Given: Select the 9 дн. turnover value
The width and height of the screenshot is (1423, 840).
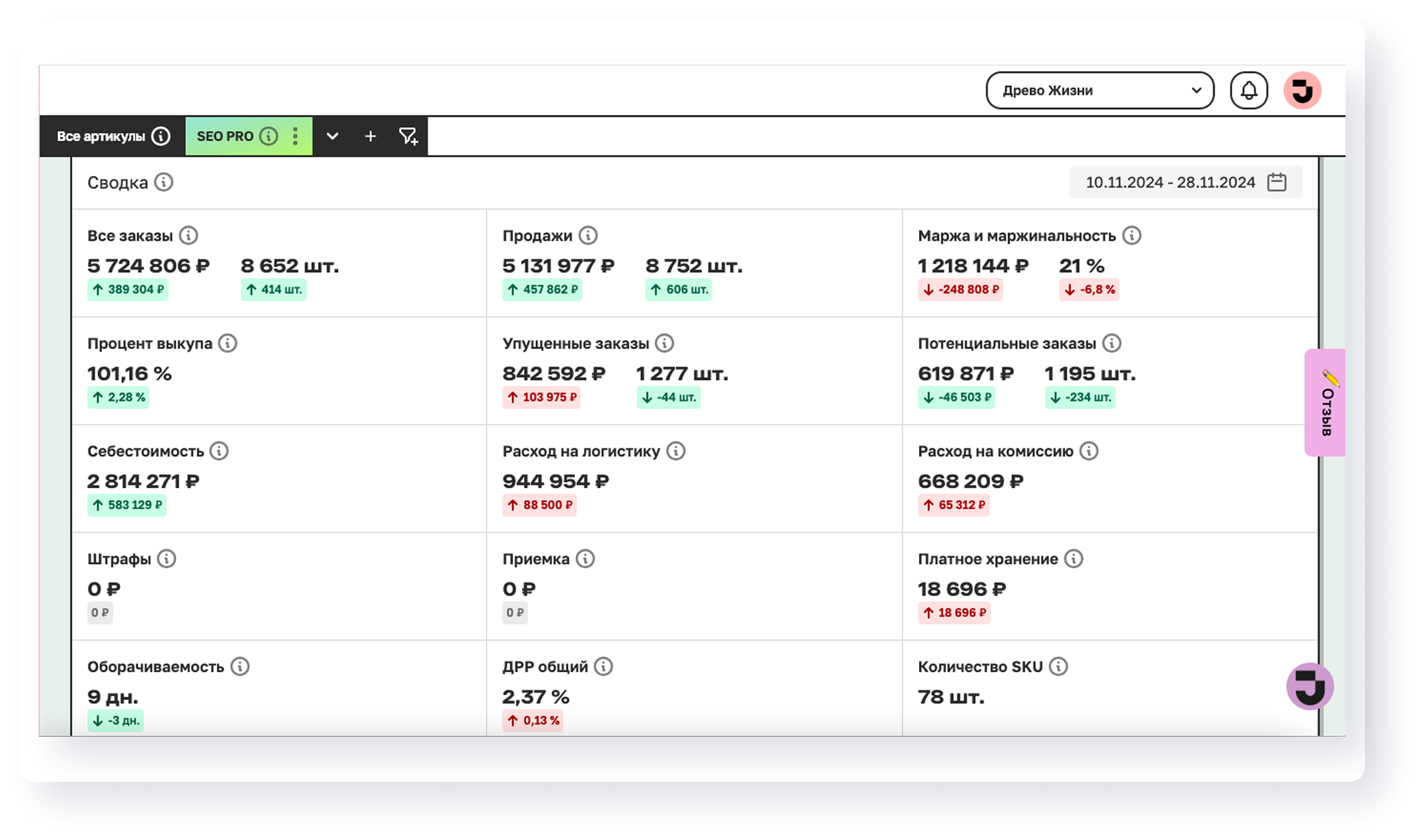Looking at the screenshot, I should tap(113, 697).
